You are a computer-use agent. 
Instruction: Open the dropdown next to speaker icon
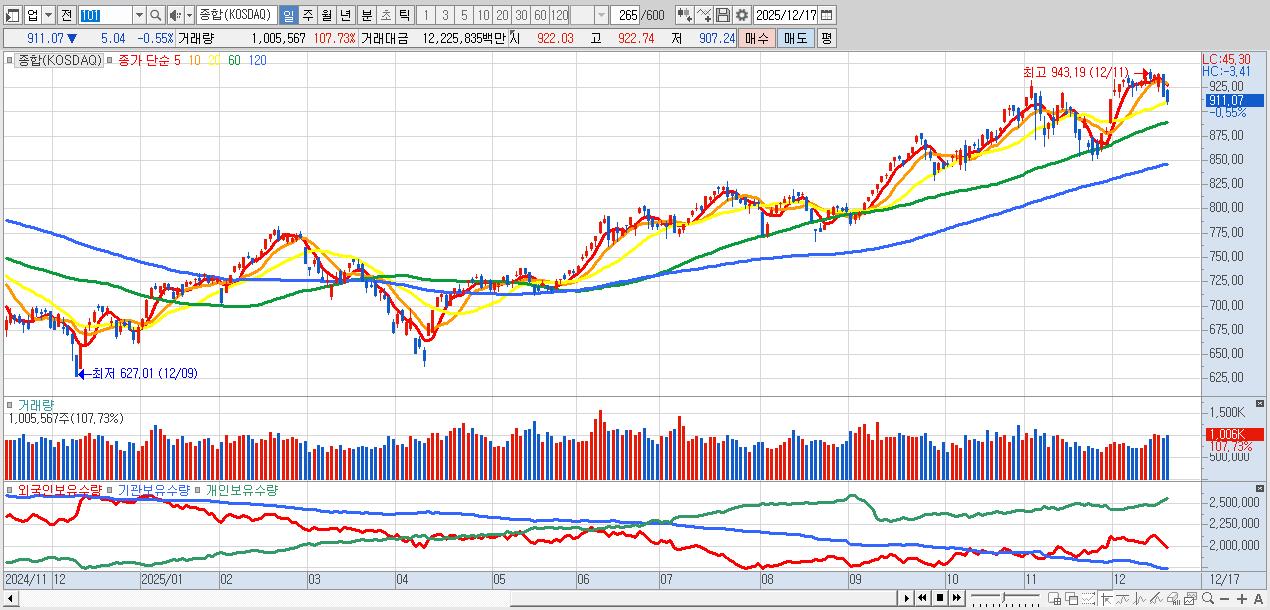click(187, 16)
